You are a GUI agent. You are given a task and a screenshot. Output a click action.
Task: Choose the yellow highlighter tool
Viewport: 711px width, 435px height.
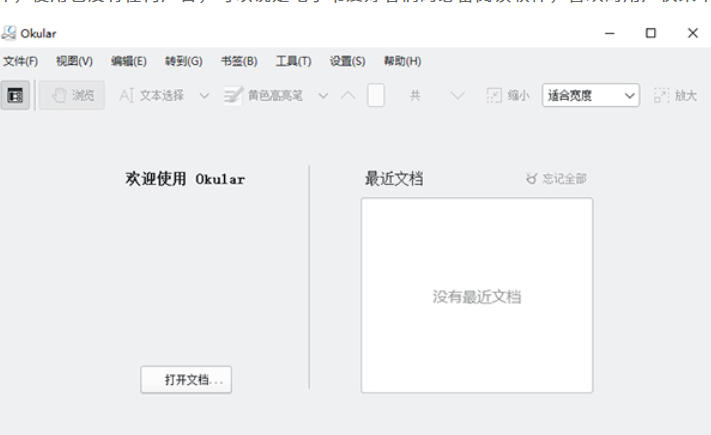[264, 95]
